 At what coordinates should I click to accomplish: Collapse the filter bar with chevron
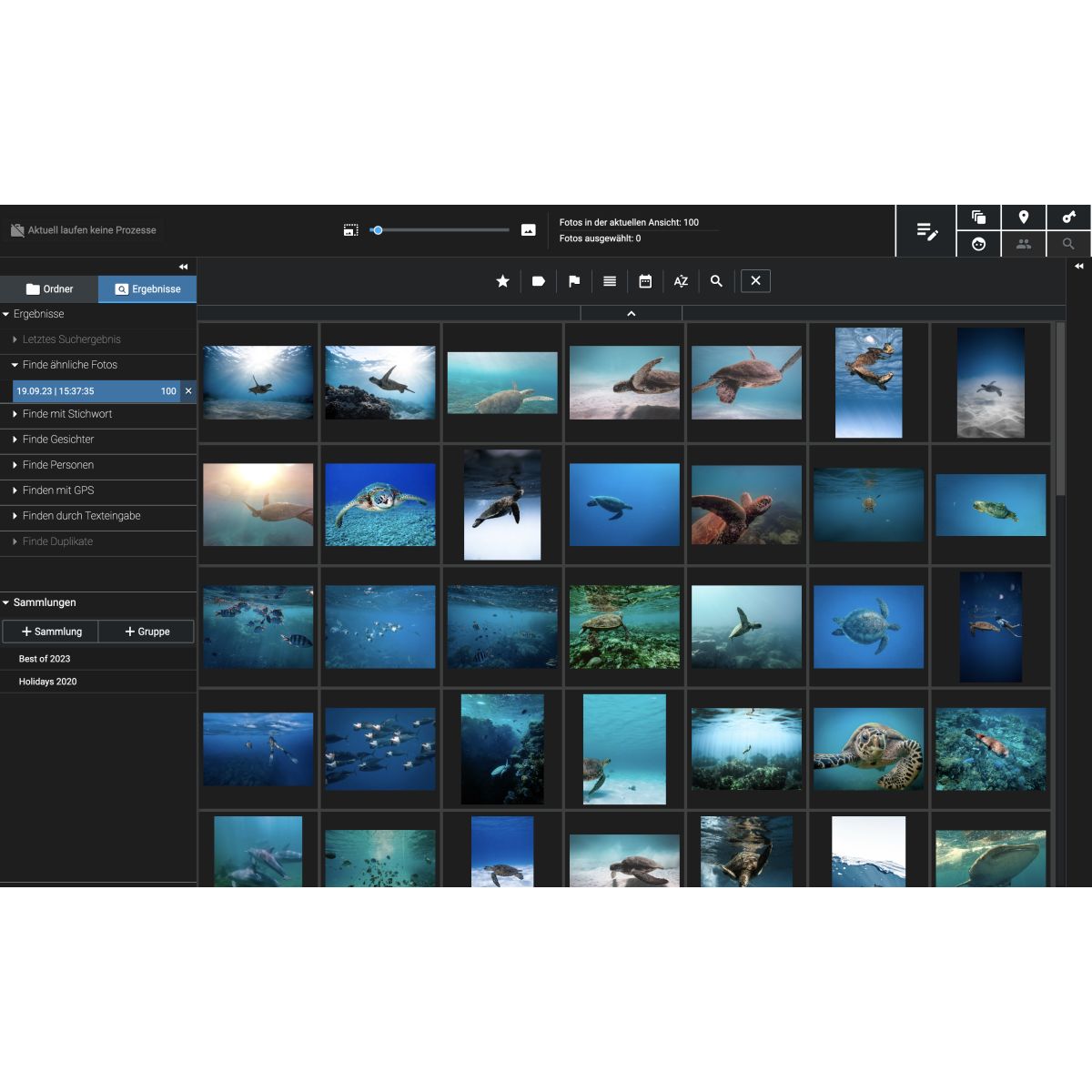point(632,313)
